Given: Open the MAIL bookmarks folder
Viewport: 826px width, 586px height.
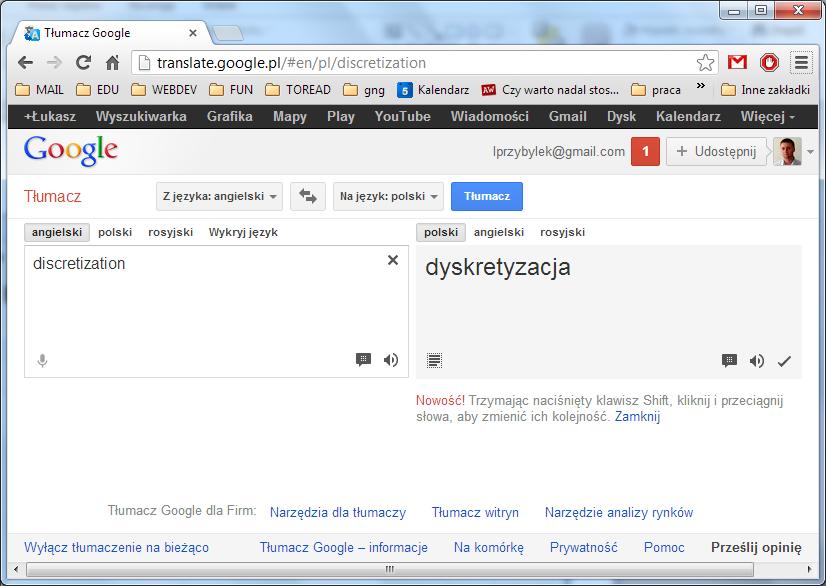Looking at the screenshot, I should tap(40, 90).
